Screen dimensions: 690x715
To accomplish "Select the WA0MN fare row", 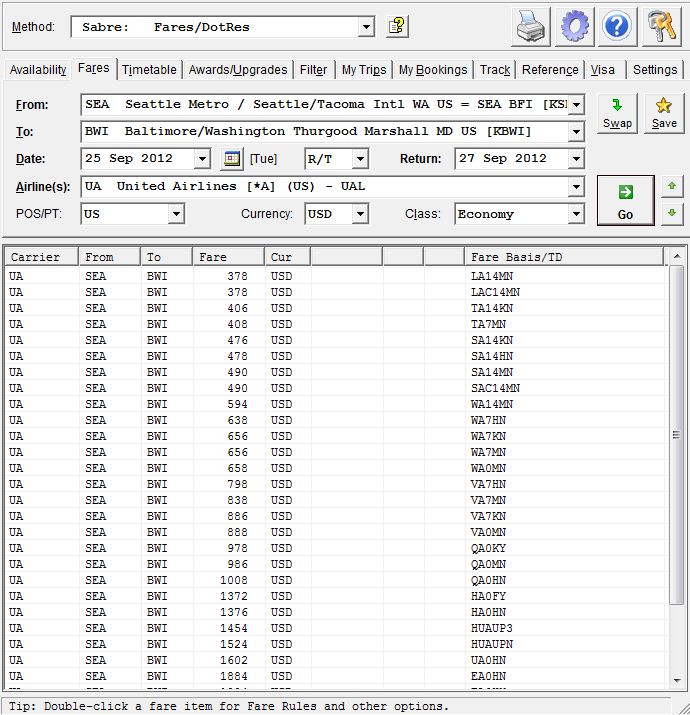I will coord(335,468).
